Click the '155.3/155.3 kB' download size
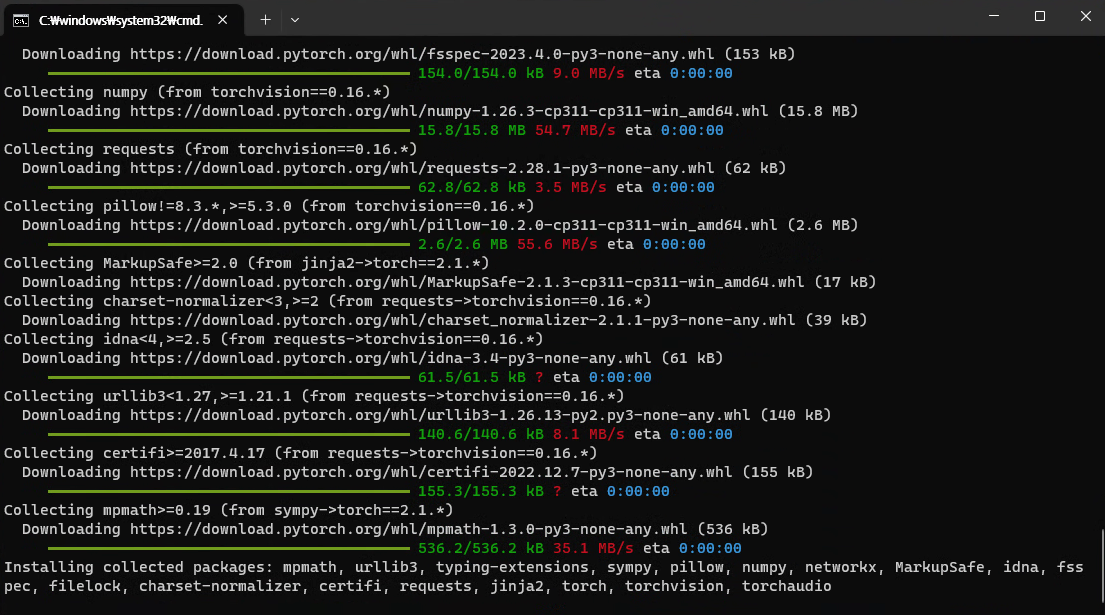 [481, 492]
